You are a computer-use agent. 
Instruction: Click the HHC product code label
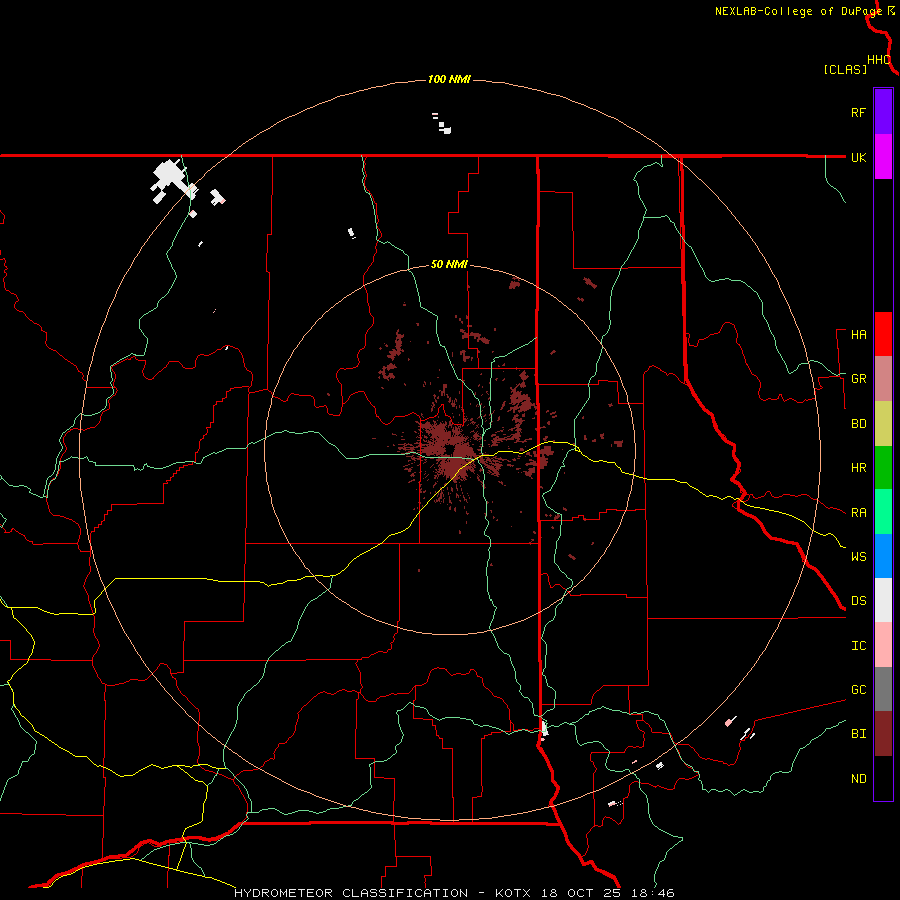pos(878,60)
